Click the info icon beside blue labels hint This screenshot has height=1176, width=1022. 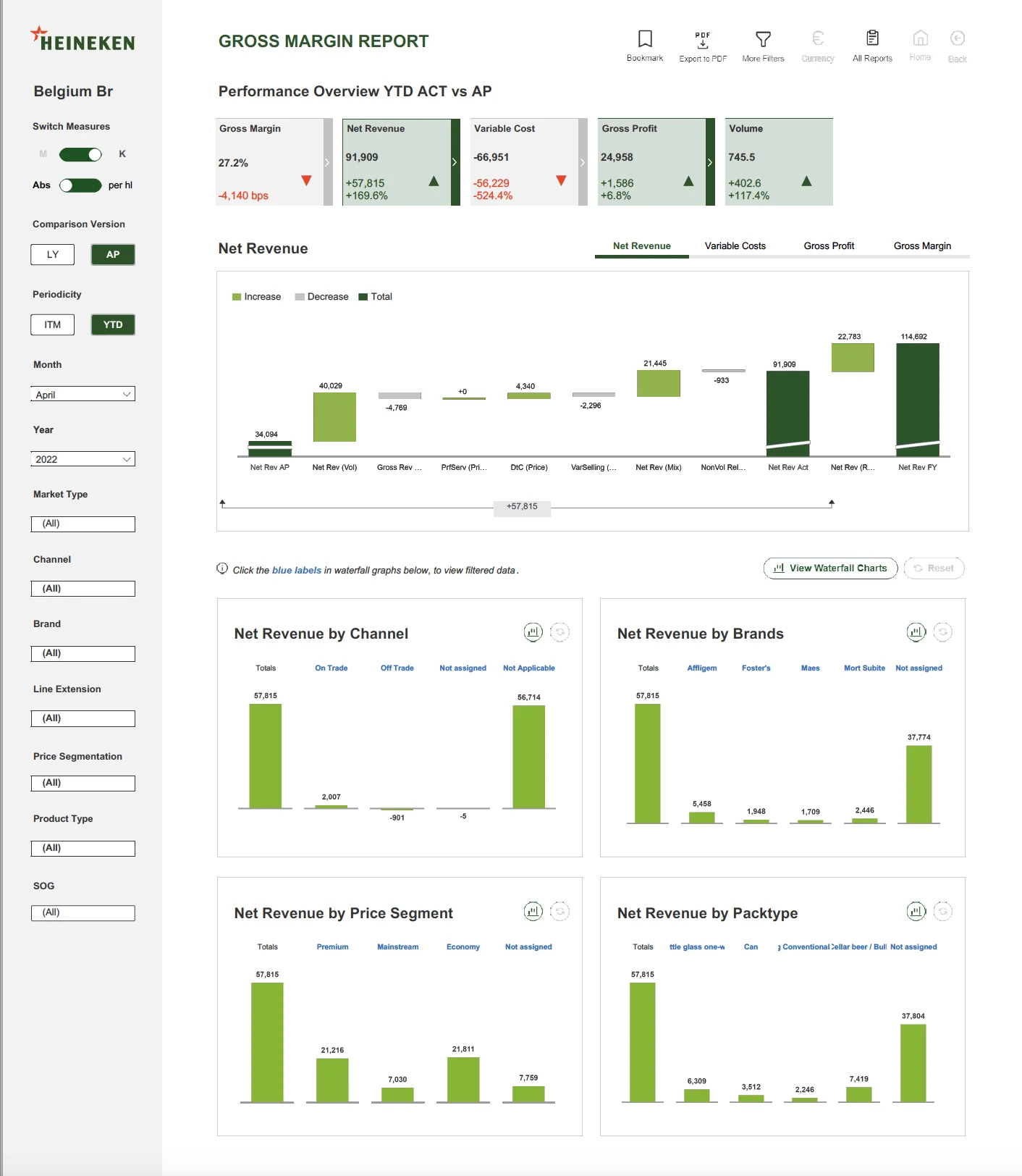[222, 568]
